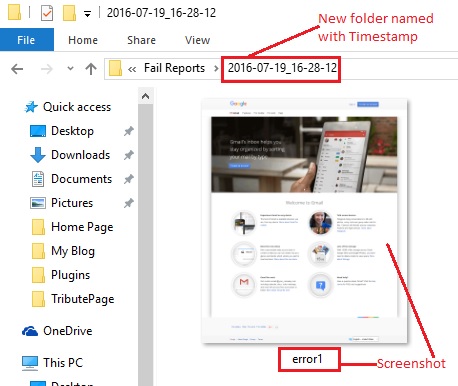Select OneDrive in navigation pane
Screen dimensions: 458x386
68,331
